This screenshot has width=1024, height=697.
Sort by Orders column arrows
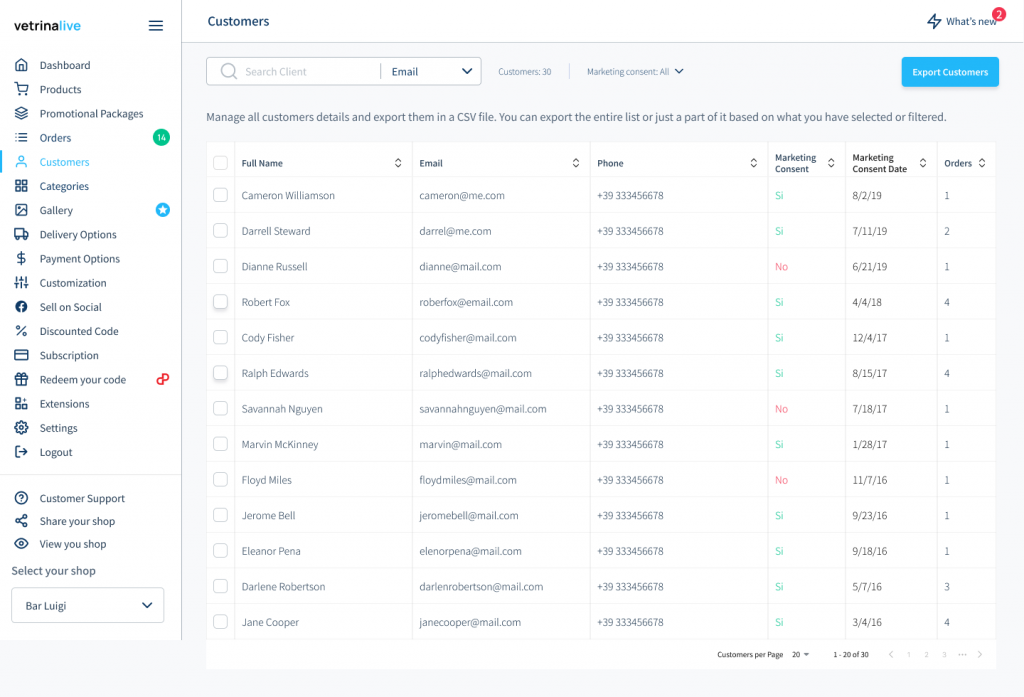(x=982, y=163)
